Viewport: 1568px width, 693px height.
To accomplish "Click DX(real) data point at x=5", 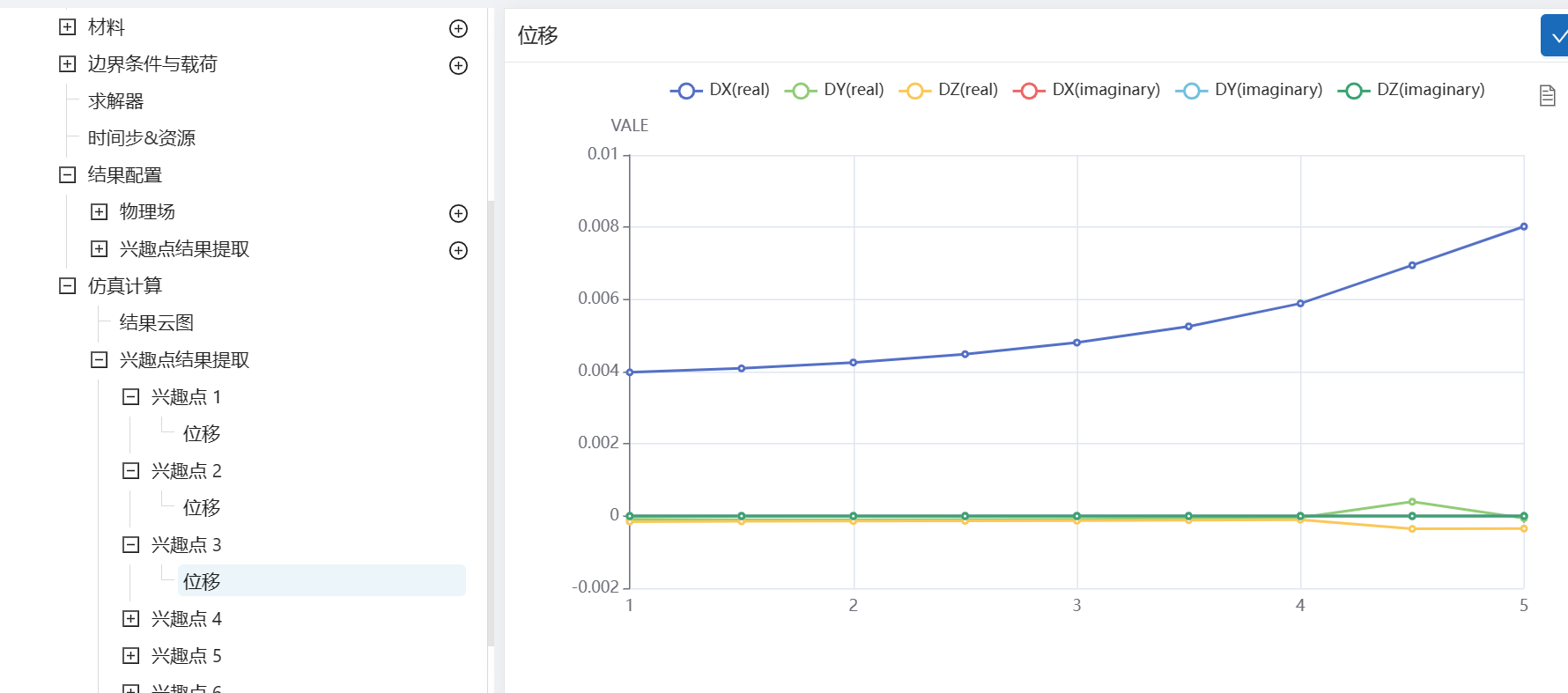I will pyautogui.click(x=1524, y=227).
